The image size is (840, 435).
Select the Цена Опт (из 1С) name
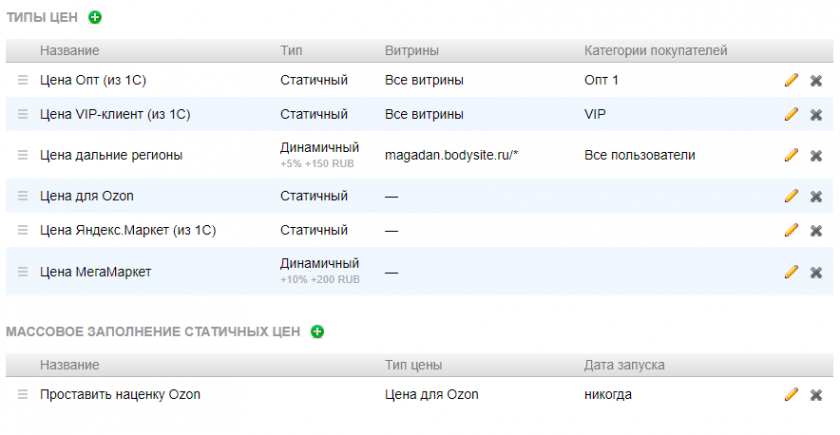click(93, 80)
